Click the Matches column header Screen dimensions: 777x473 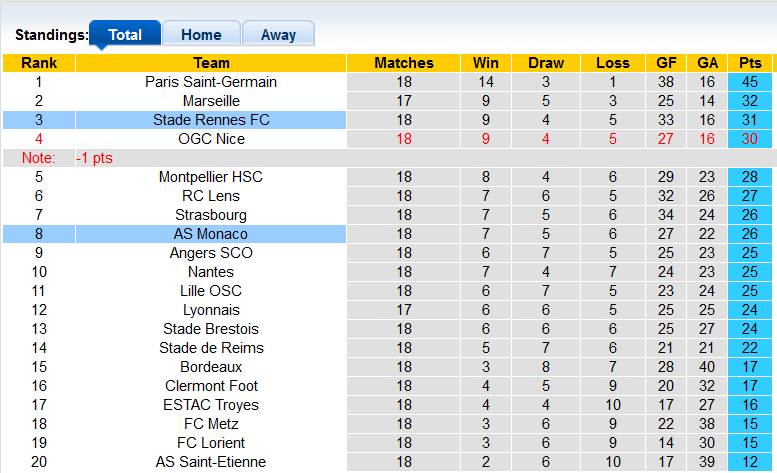click(x=404, y=63)
